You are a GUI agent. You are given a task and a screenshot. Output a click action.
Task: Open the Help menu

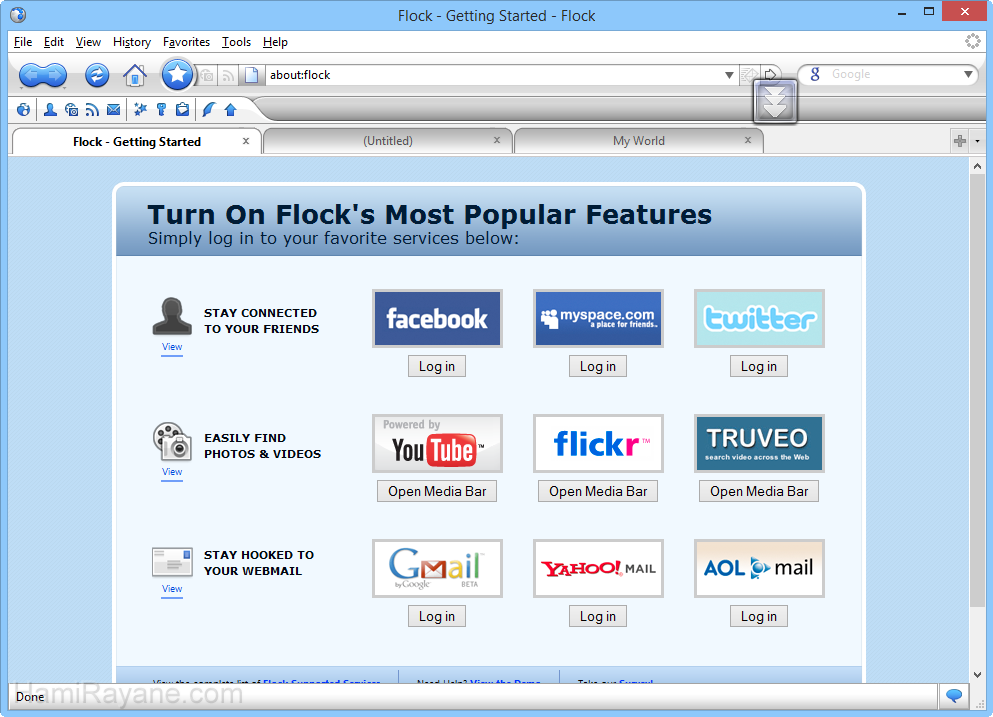coord(275,42)
